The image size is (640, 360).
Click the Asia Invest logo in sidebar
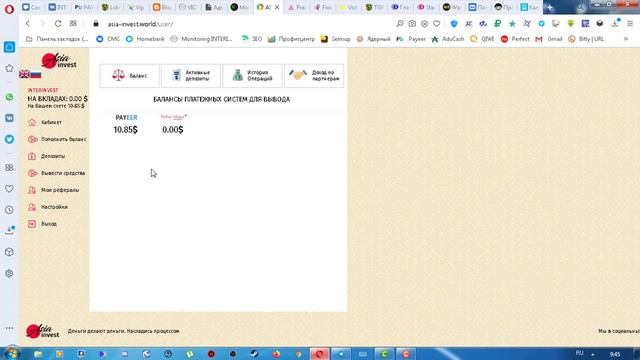(59, 61)
